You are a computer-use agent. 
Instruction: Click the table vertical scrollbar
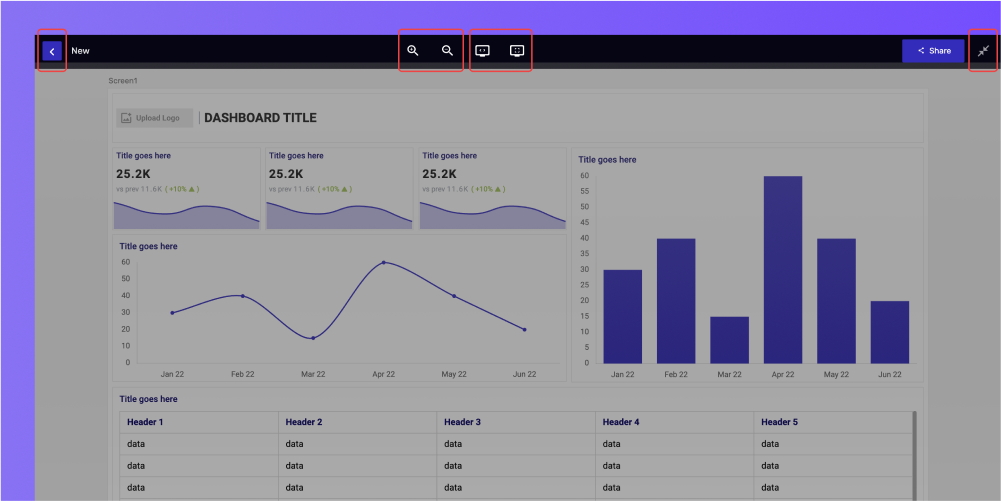click(914, 456)
